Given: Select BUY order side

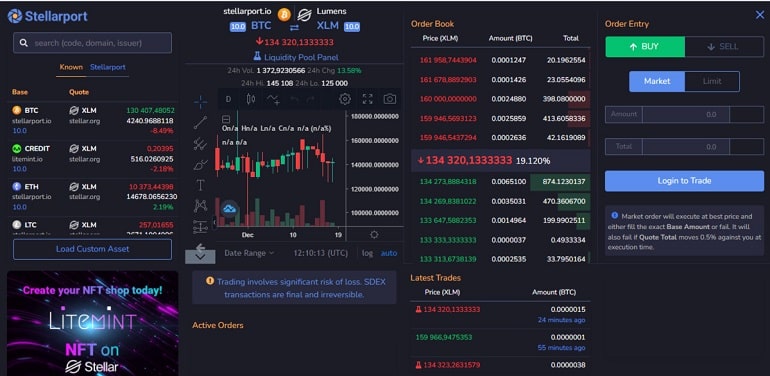Looking at the screenshot, I should pos(645,47).
